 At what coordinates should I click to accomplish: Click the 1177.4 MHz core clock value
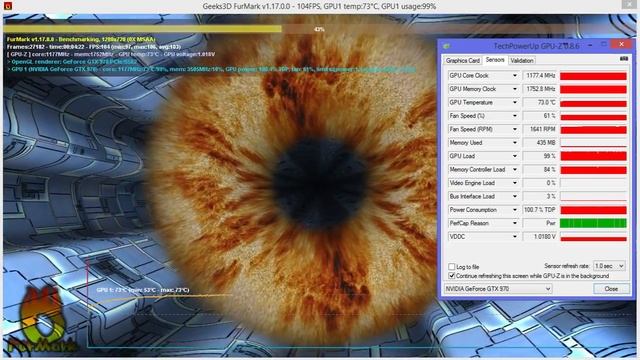[540, 76]
